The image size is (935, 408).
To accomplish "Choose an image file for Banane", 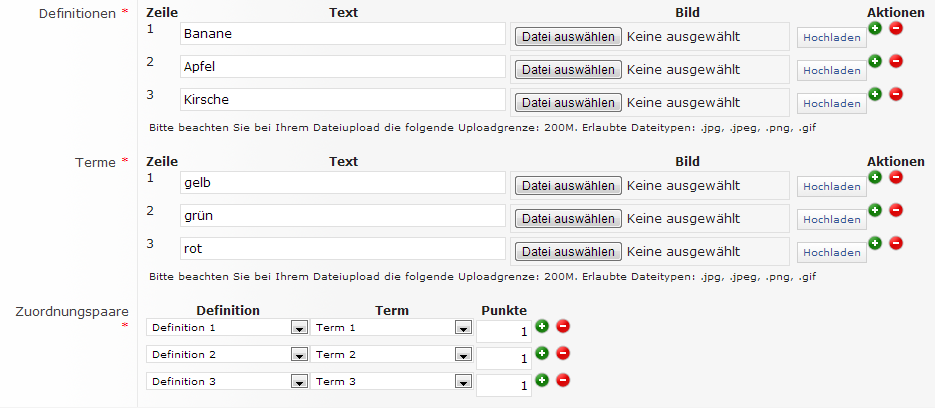I will 567,37.
